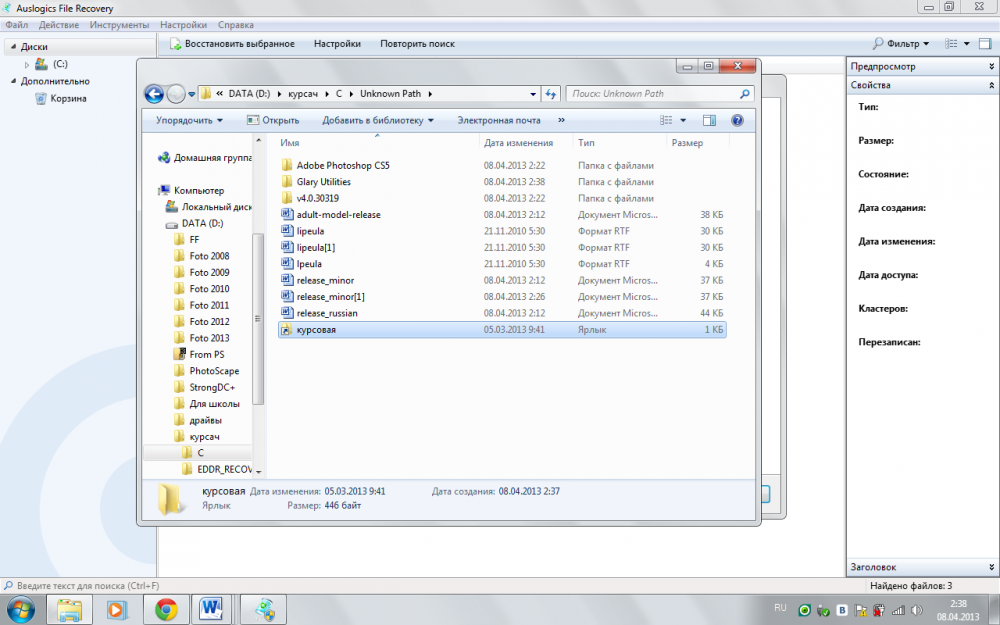The width and height of the screenshot is (1000, 625).
Task: Click Повторить поиск button
Action: tap(418, 44)
